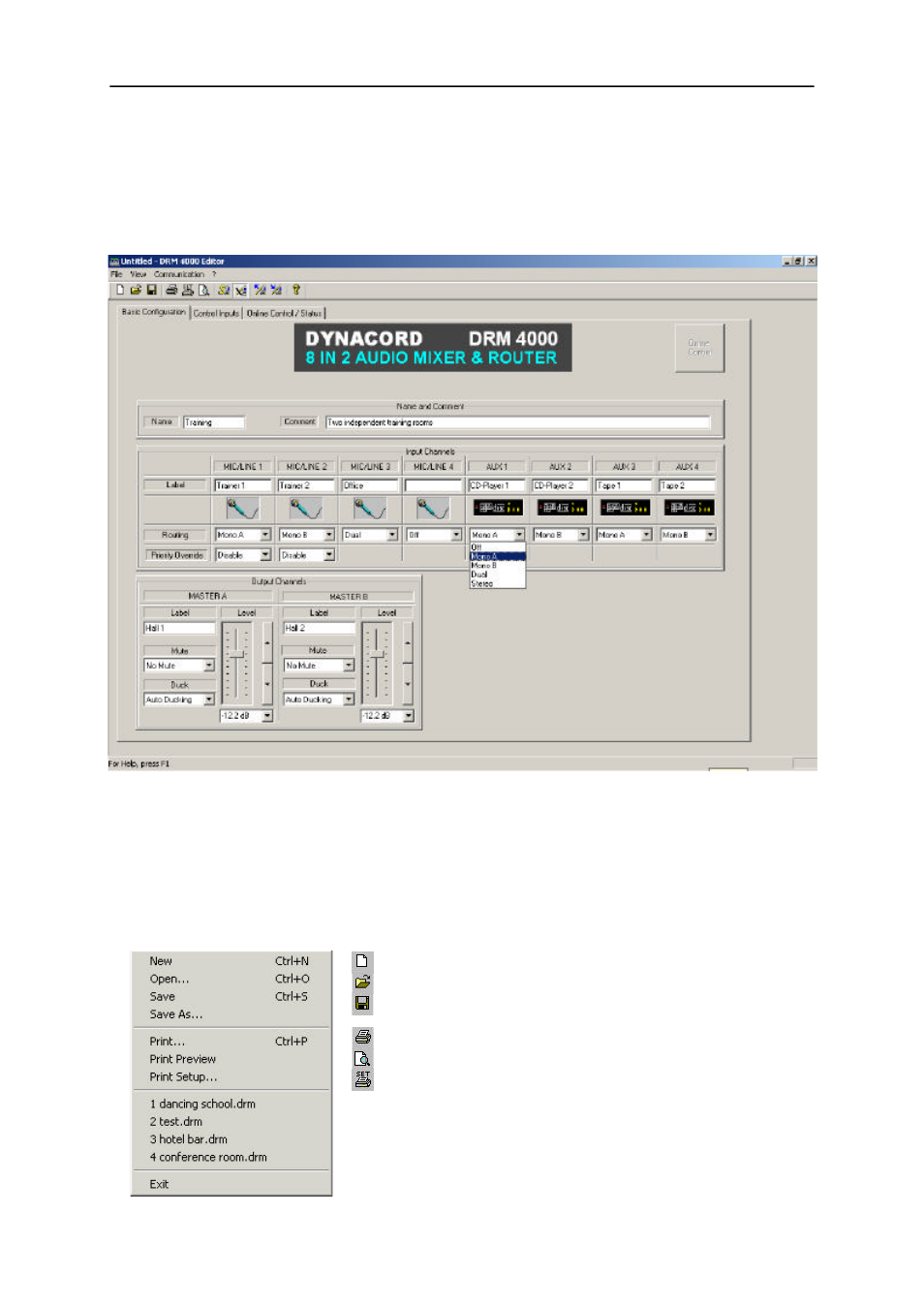Click the Comment field about training rooms
The height and width of the screenshot is (1308, 924).
click(518, 422)
